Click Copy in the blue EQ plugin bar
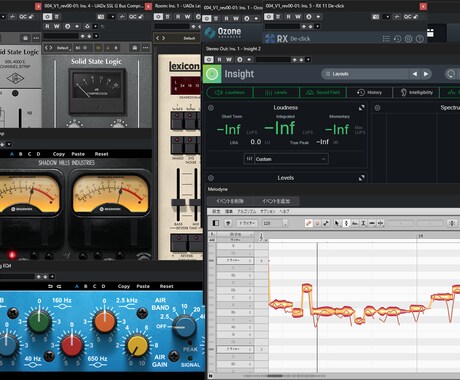Viewport: 460px width, 380px height. [124, 286]
